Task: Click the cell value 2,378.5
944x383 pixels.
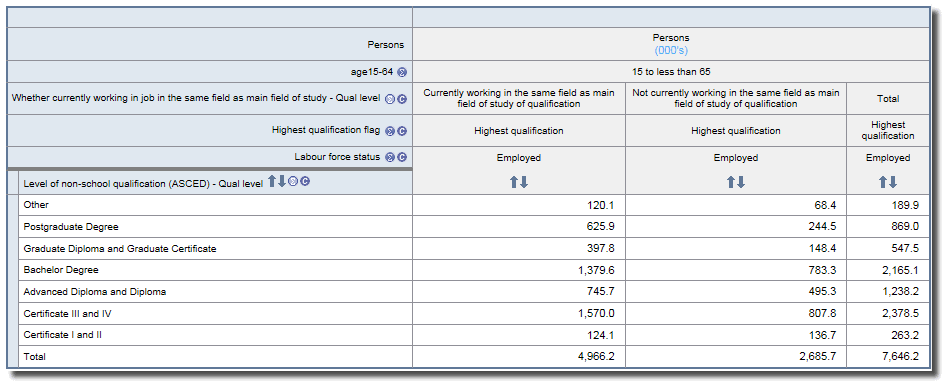Action: click(x=901, y=314)
